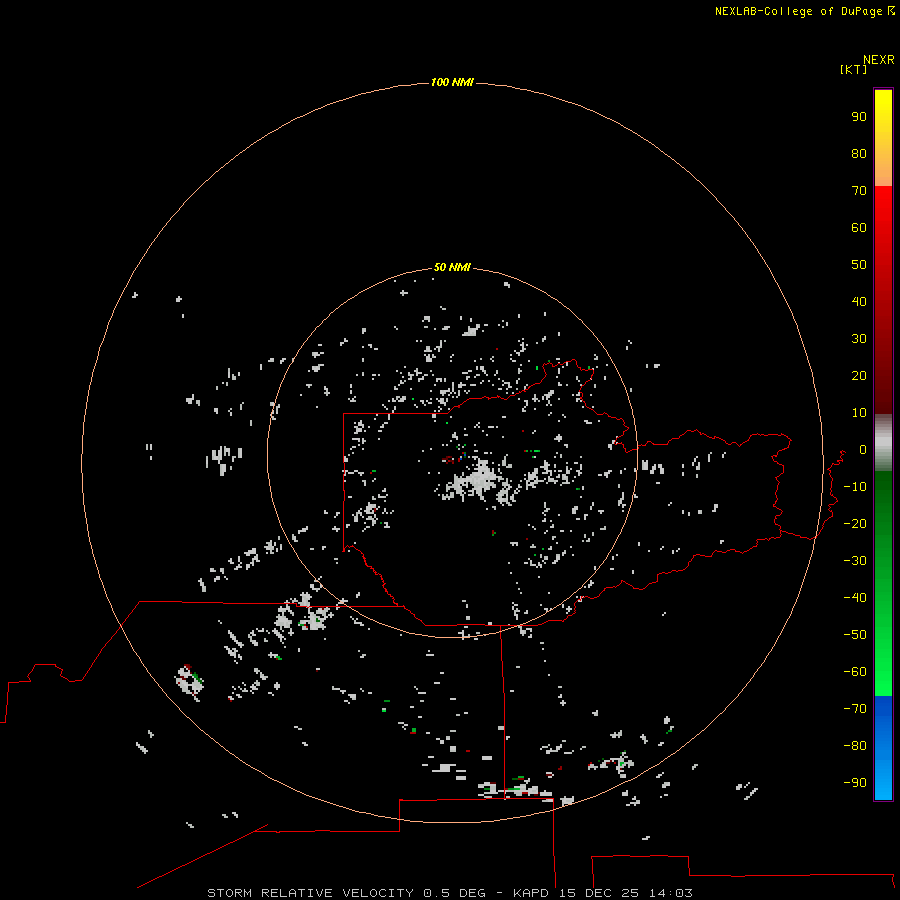Click the -40 value on the velocity scale
900x900 pixels.
click(x=855, y=598)
